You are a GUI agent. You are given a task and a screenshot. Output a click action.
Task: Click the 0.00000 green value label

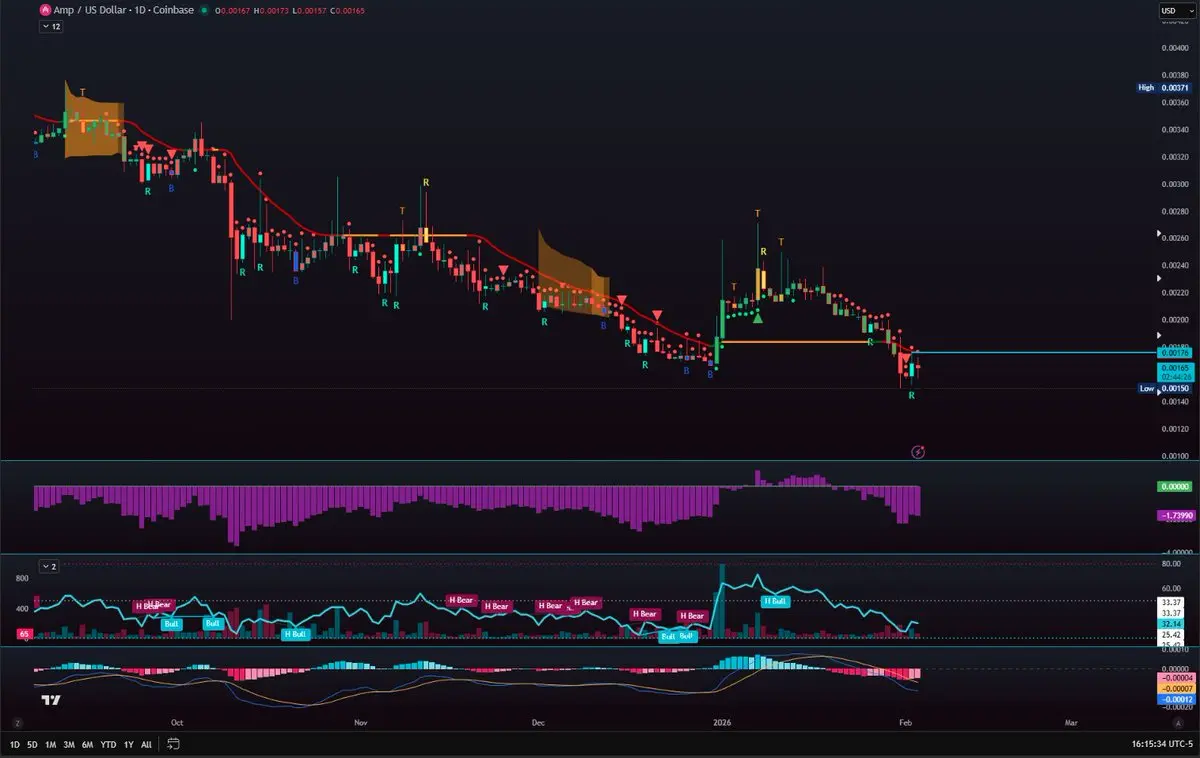pos(1173,486)
